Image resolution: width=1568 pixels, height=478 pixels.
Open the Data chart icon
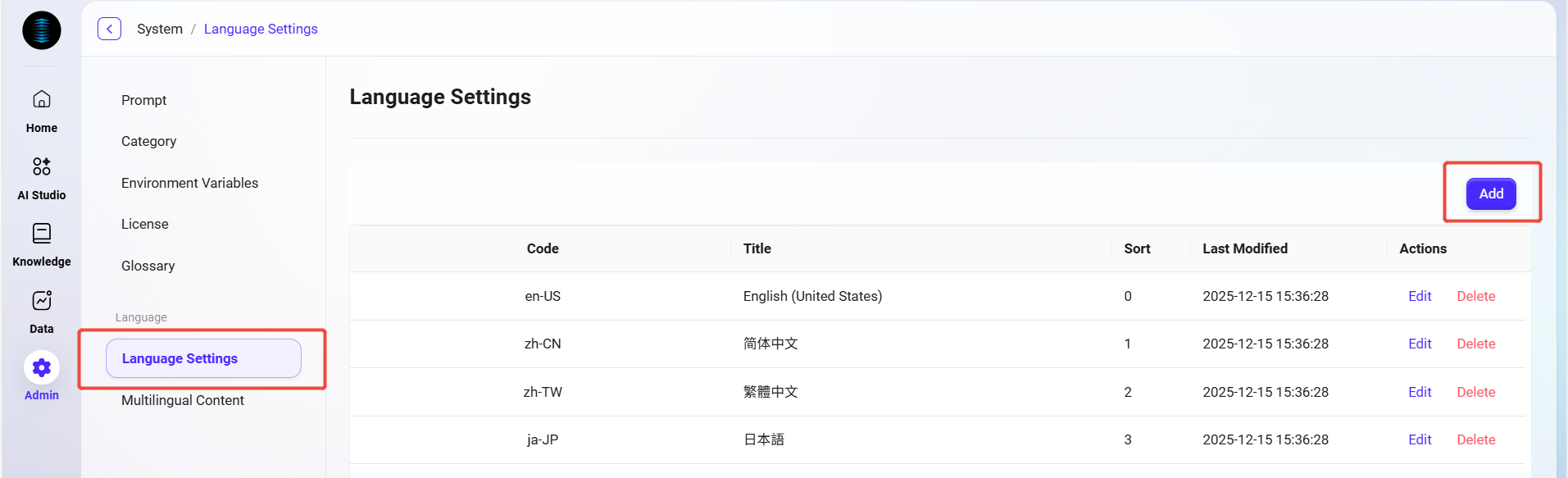[x=42, y=301]
